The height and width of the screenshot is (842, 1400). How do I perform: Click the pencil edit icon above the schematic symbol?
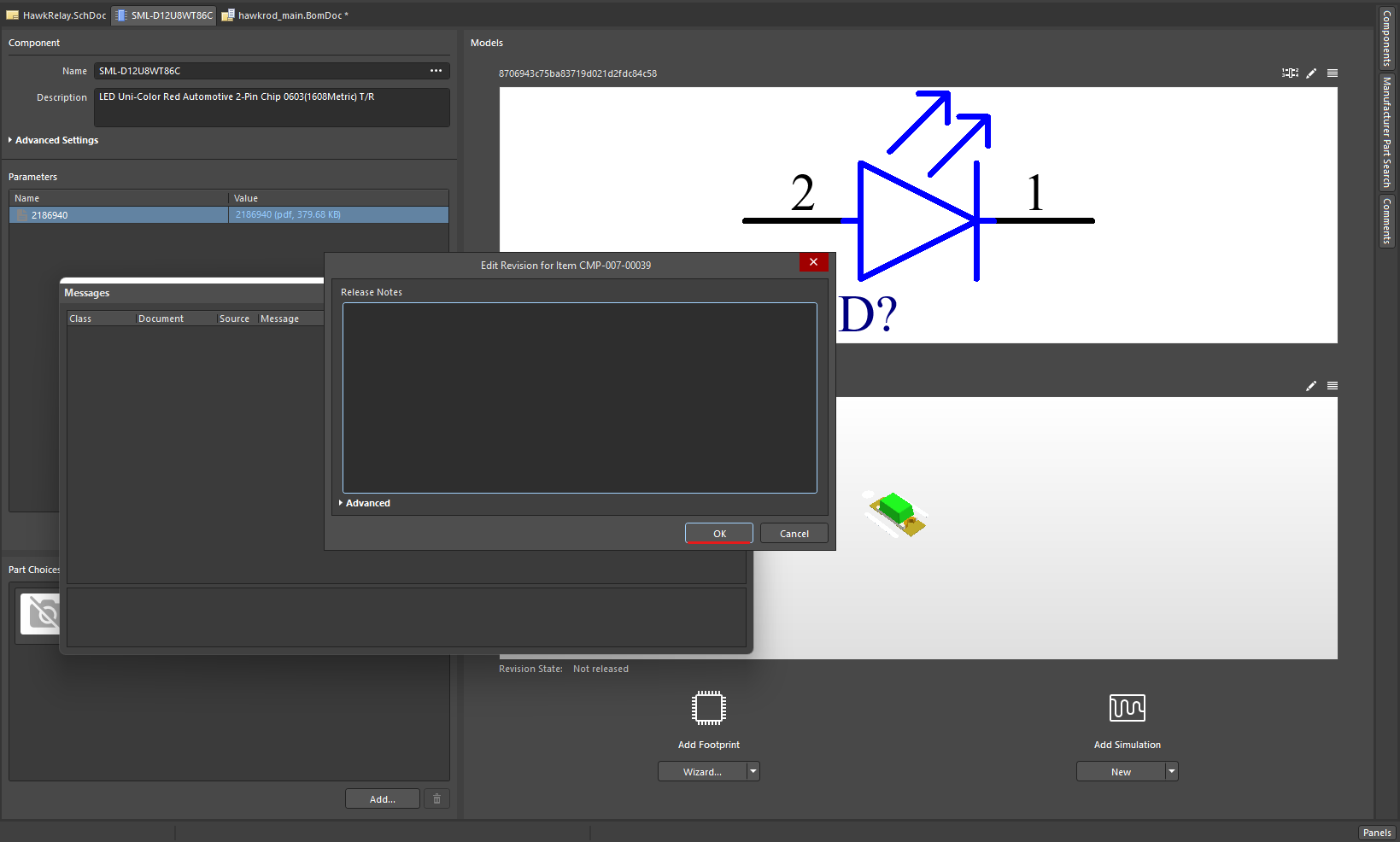1311,73
